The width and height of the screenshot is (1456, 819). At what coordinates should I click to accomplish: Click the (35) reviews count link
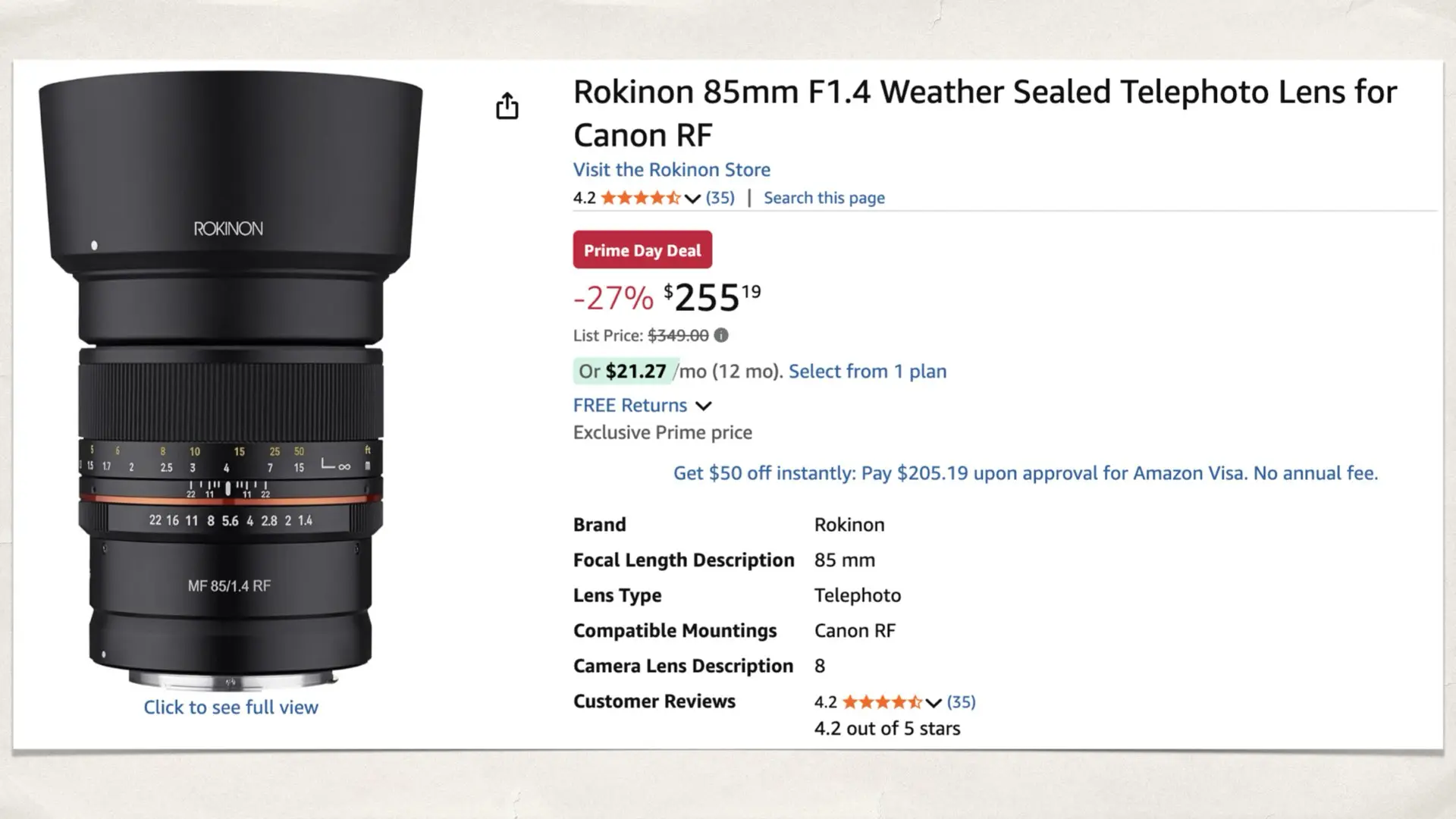point(720,197)
